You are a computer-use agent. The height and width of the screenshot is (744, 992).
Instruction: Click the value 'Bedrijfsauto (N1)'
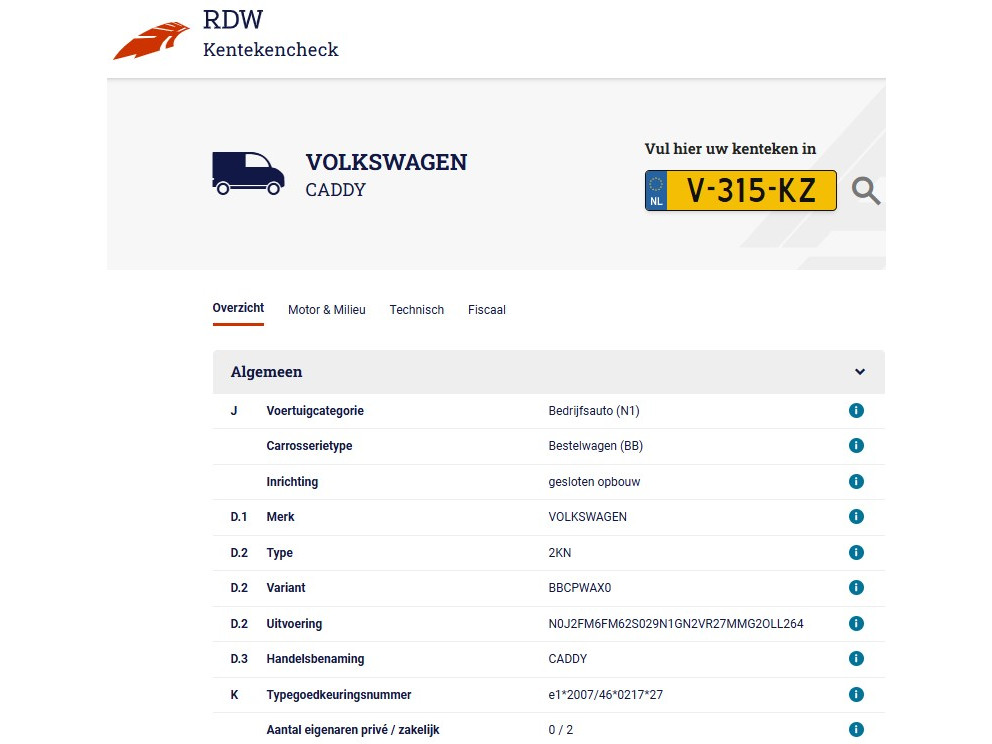[594, 411]
